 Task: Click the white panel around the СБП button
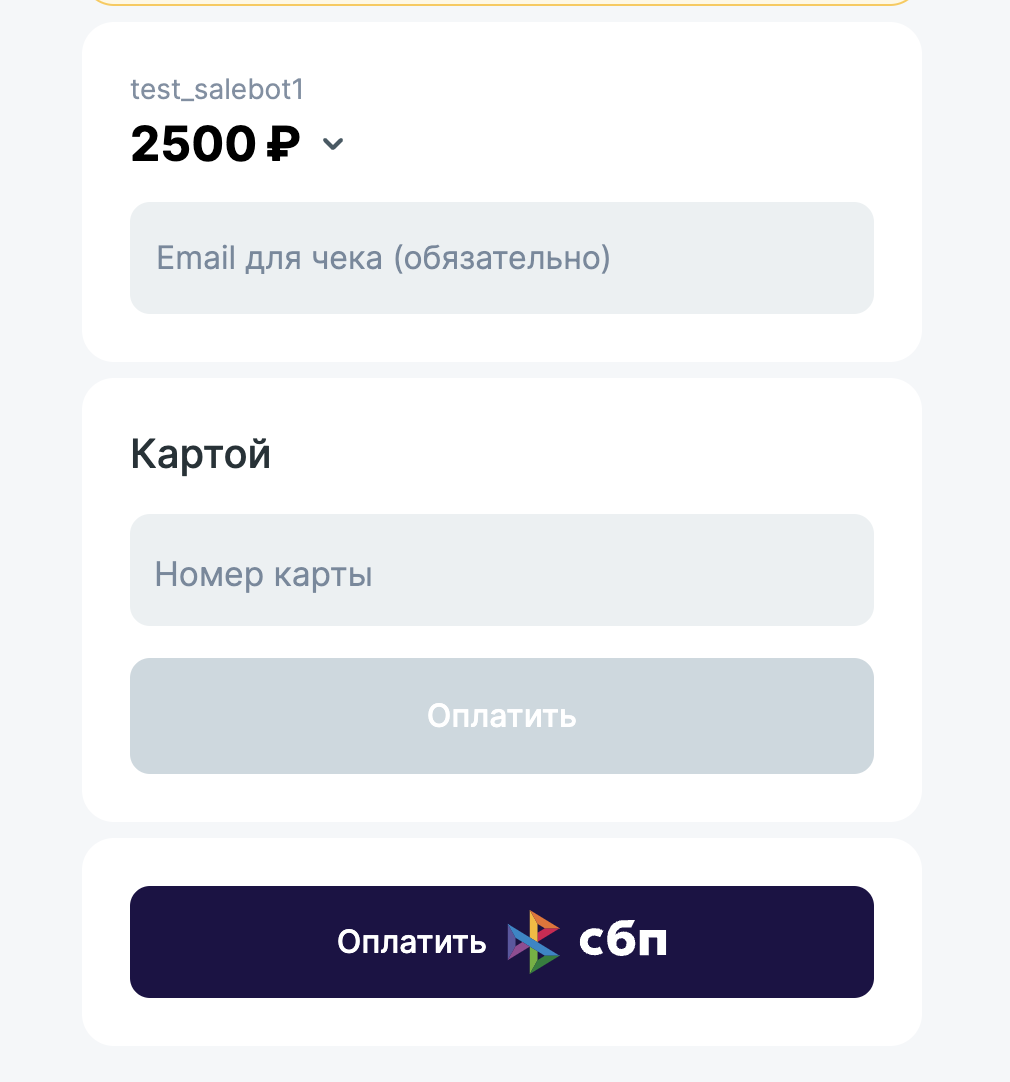(501, 1022)
